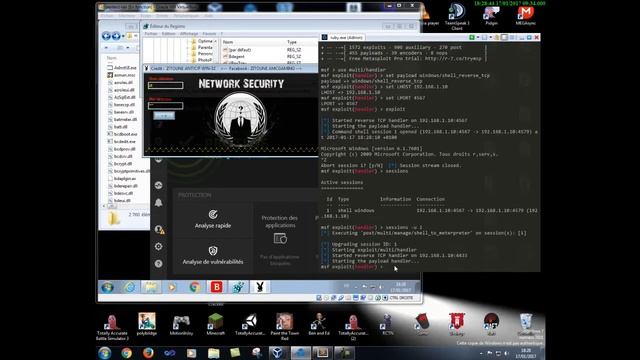640x360 pixels.
Task: Open the Pidgin desktop shortcut
Action: 491,16
